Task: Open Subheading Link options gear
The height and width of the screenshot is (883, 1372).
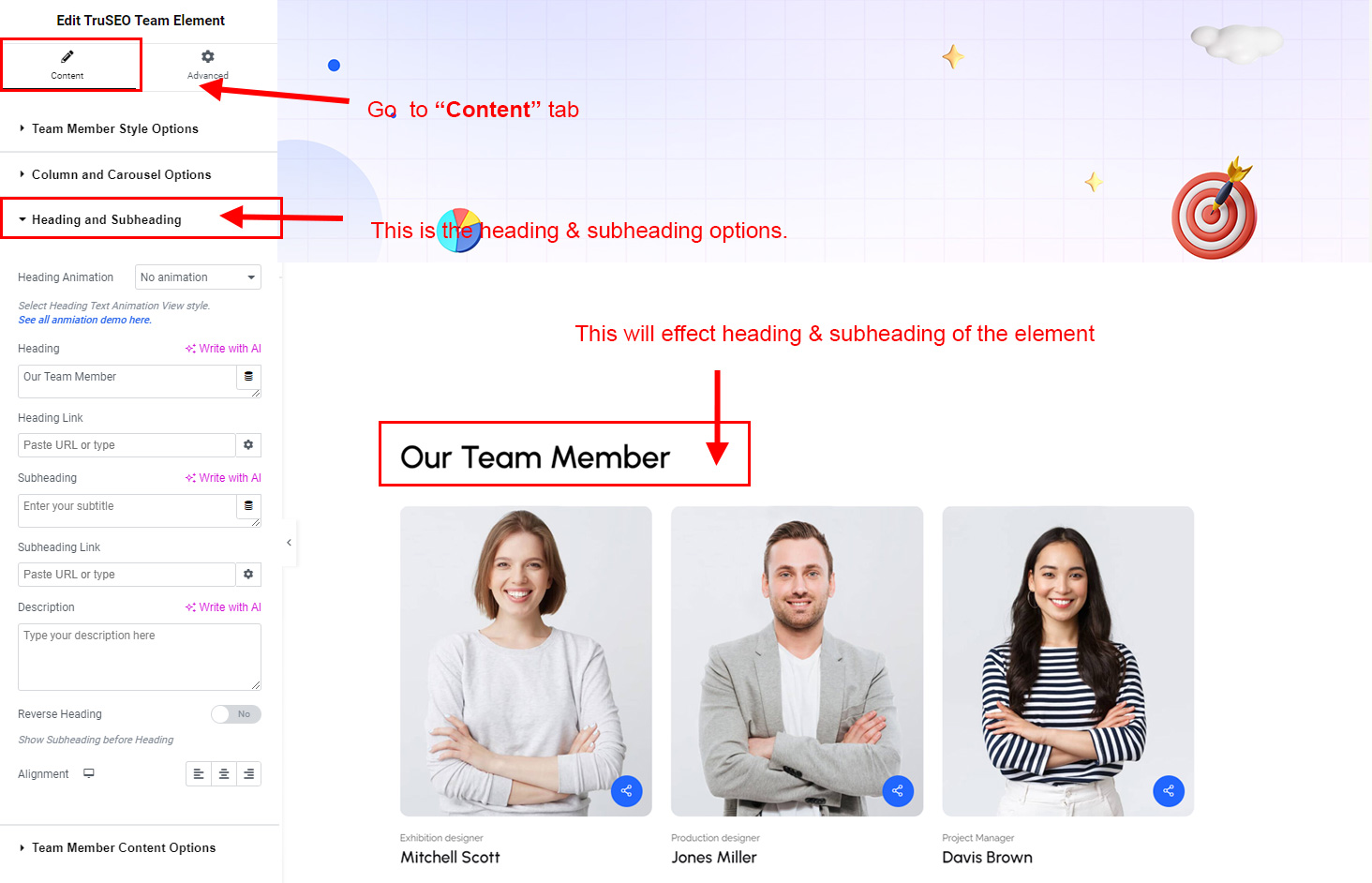Action: tap(248, 575)
